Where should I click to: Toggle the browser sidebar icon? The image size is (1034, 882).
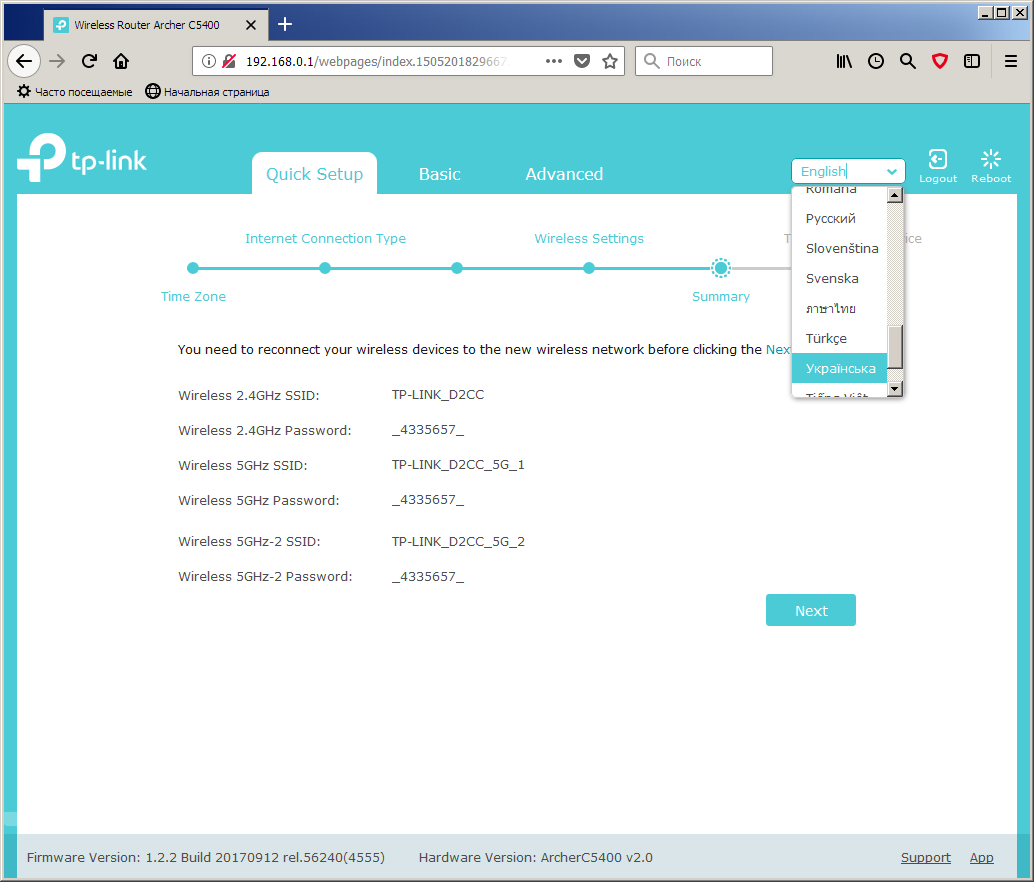point(972,61)
